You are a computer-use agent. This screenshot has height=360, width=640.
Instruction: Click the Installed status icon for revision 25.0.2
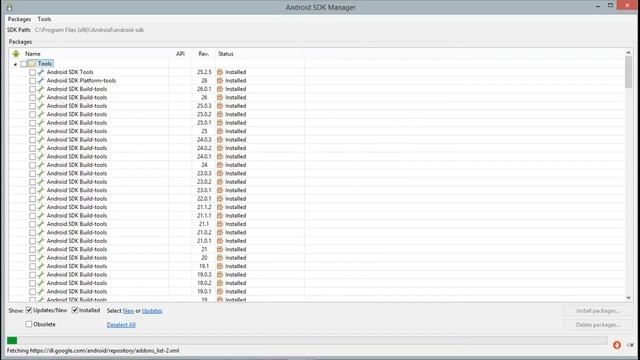[x=220, y=114]
